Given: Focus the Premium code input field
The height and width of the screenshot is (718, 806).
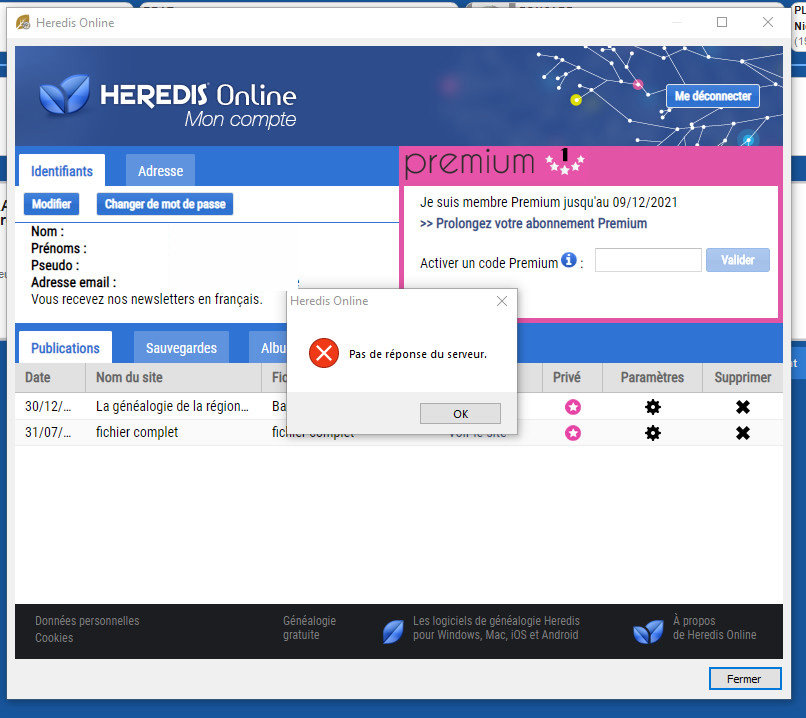Looking at the screenshot, I should pyautogui.click(x=648, y=260).
